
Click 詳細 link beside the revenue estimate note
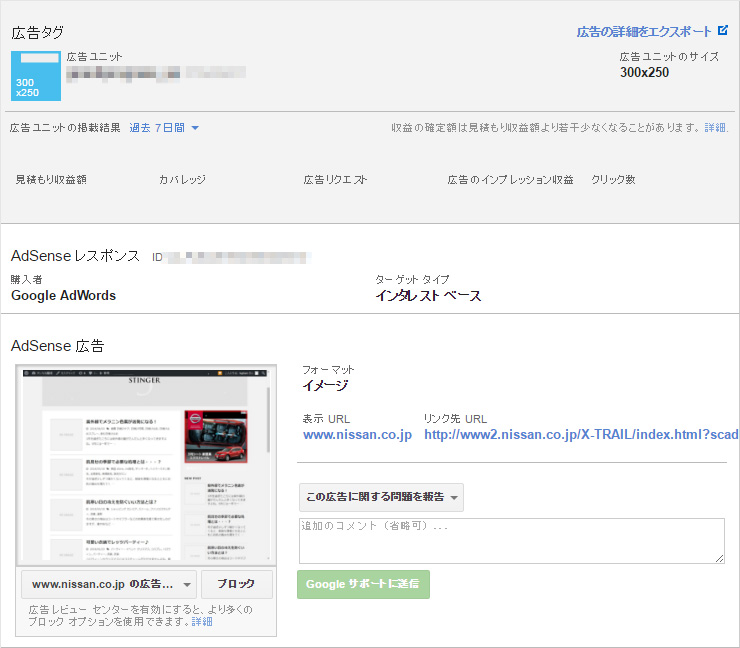pyautogui.click(x=716, y=128)
